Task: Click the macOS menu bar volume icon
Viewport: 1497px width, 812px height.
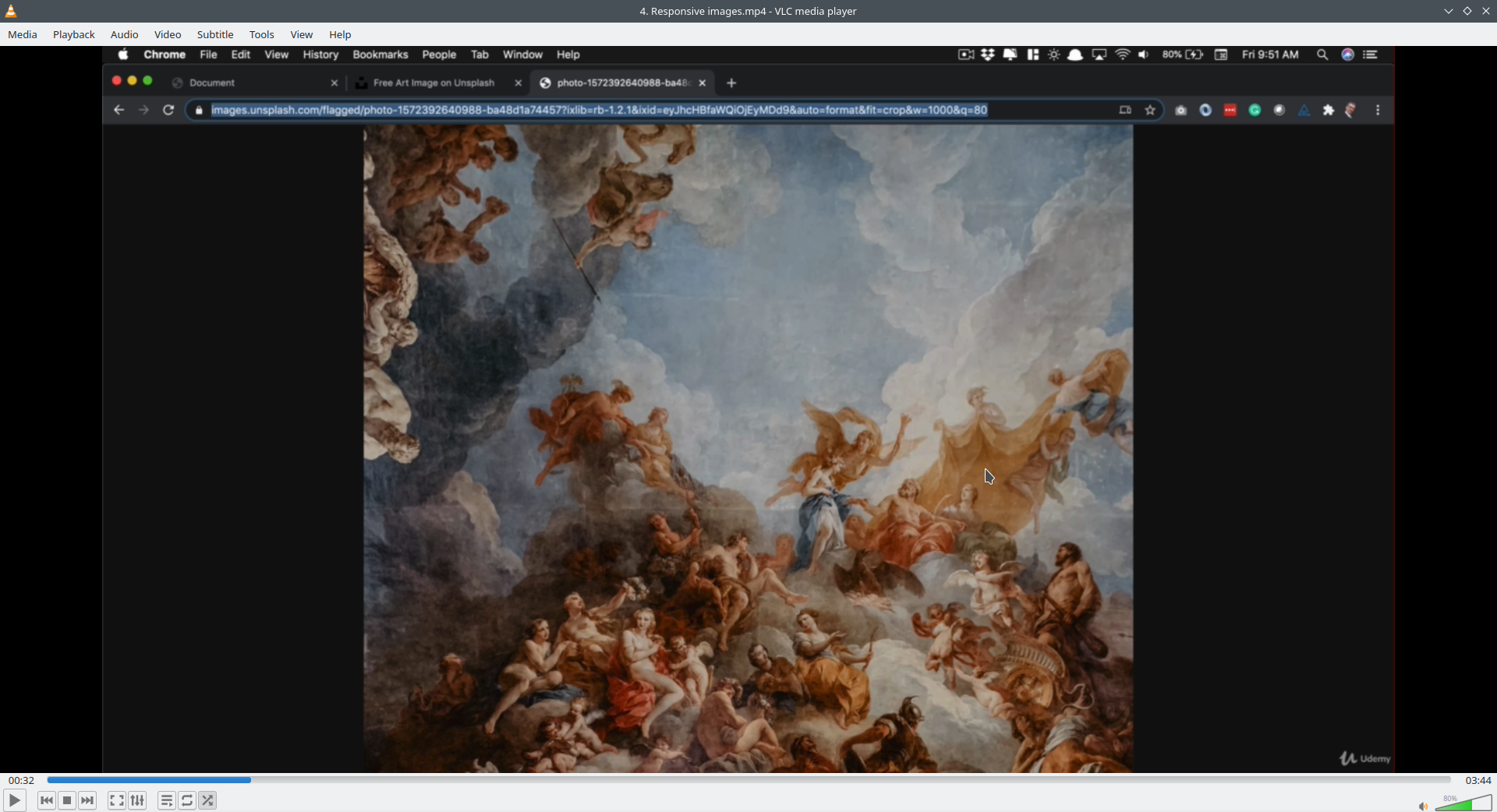Action: pos(1144,55)
